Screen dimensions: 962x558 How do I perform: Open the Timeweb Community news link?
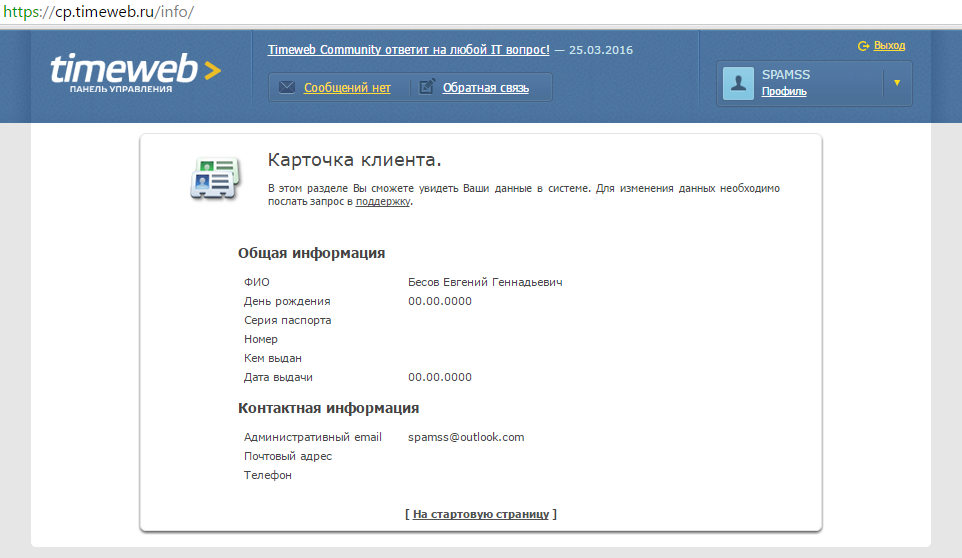pyautogui.click(x=408, y=50)
